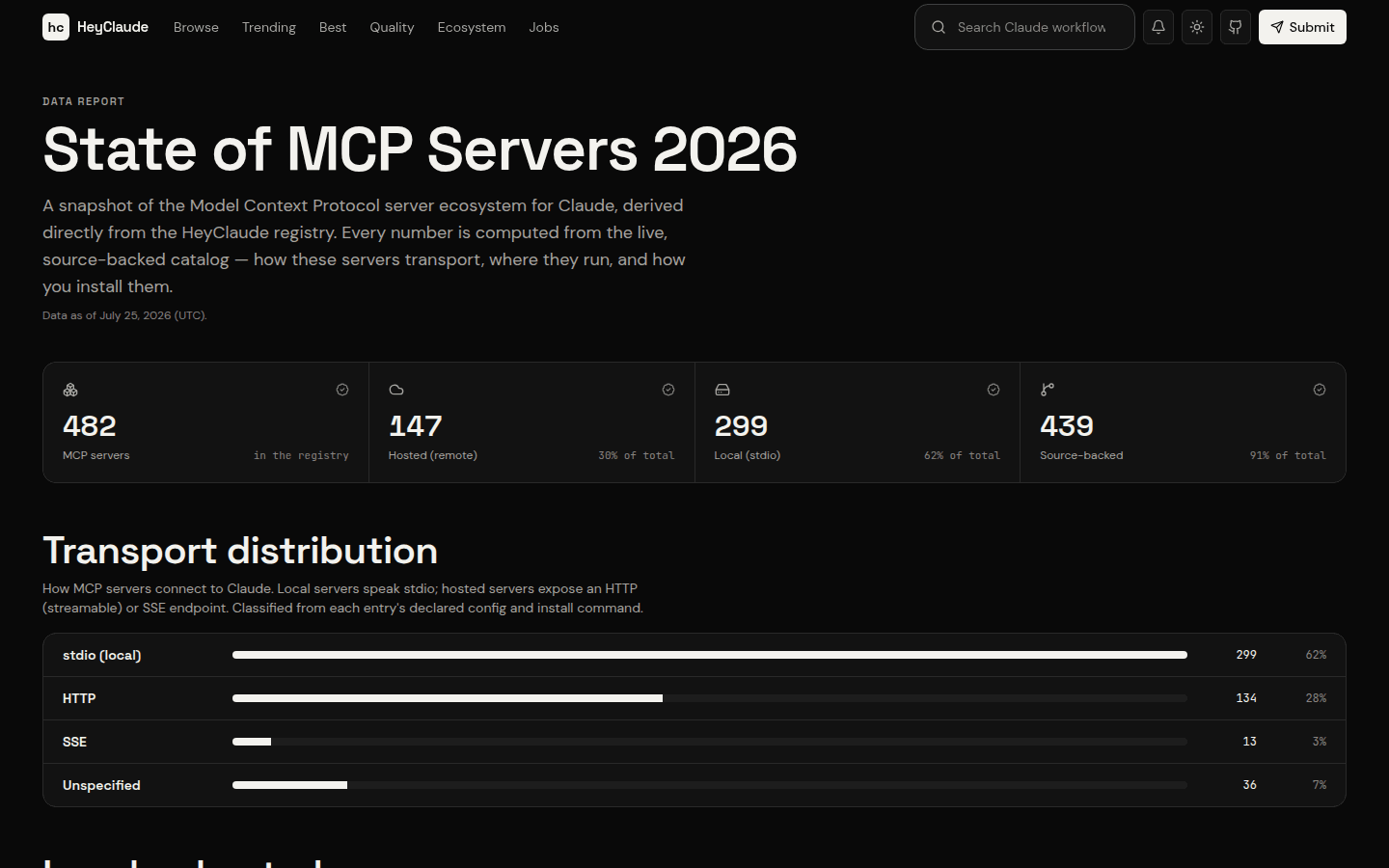Click the 'in the registry' label
1389x868 pixels.
[x=301, y=455]
